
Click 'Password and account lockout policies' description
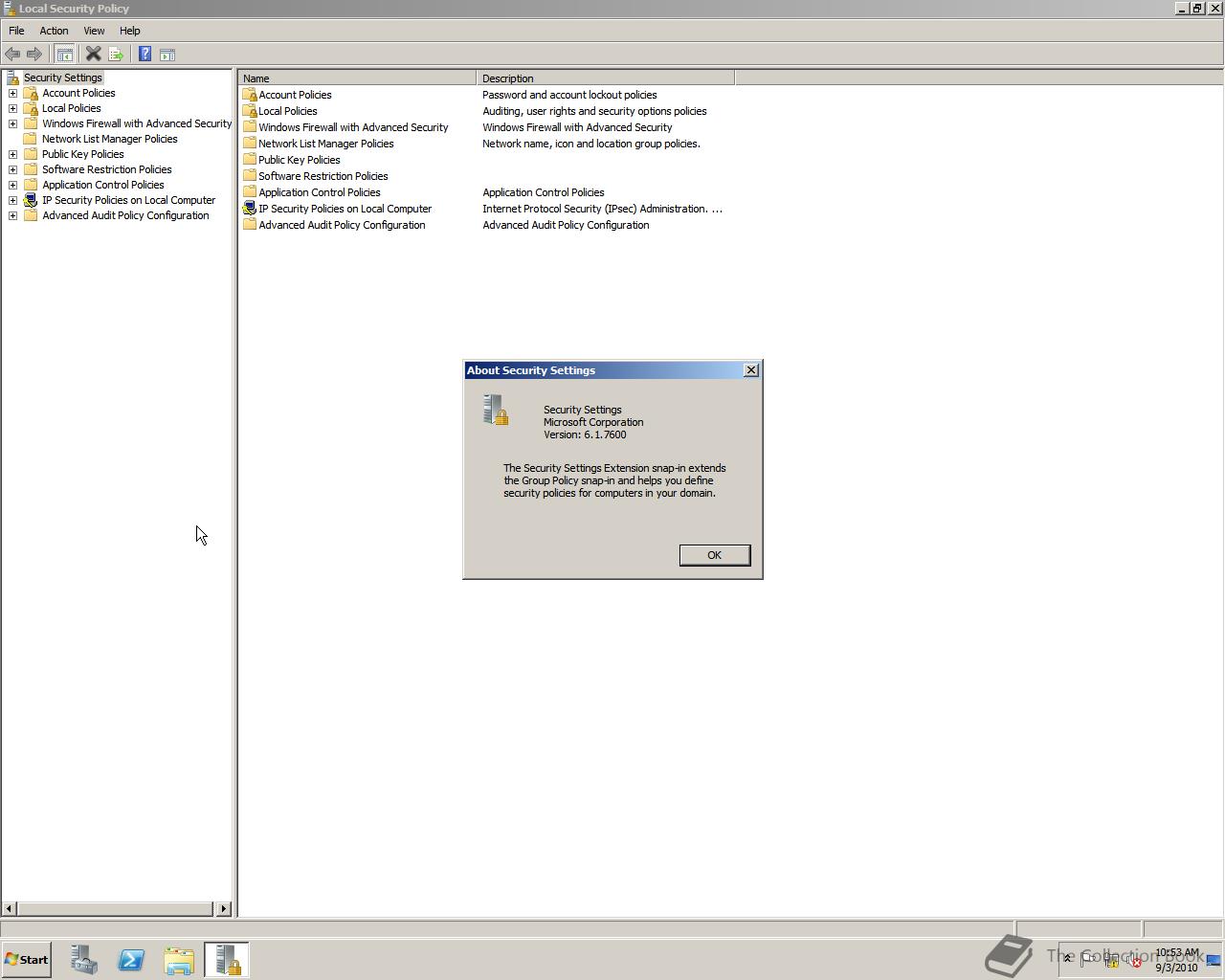(x=569, y=95)
